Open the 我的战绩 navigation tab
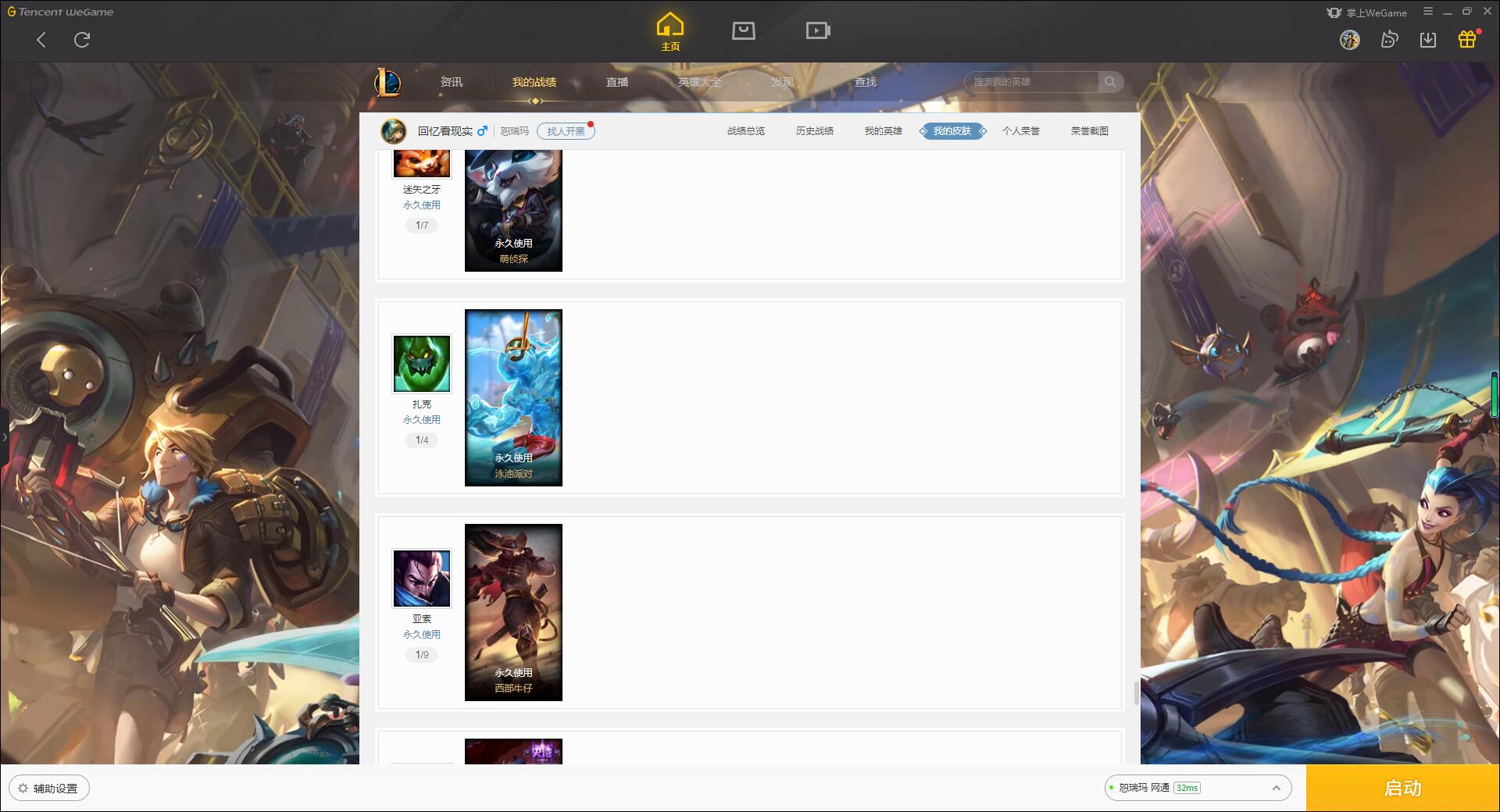1500x812 pixels. point(534,82)
